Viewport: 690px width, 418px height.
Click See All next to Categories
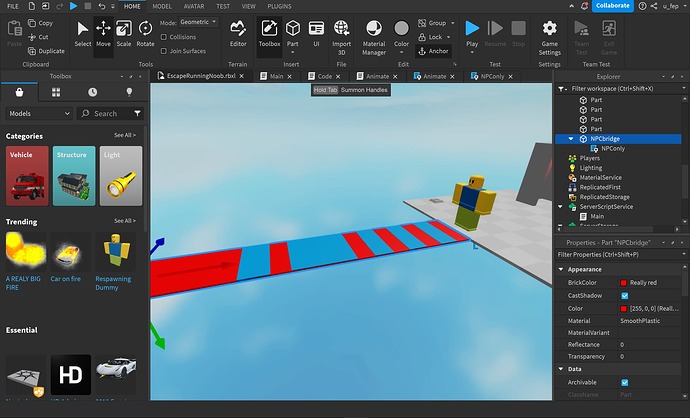125,135
